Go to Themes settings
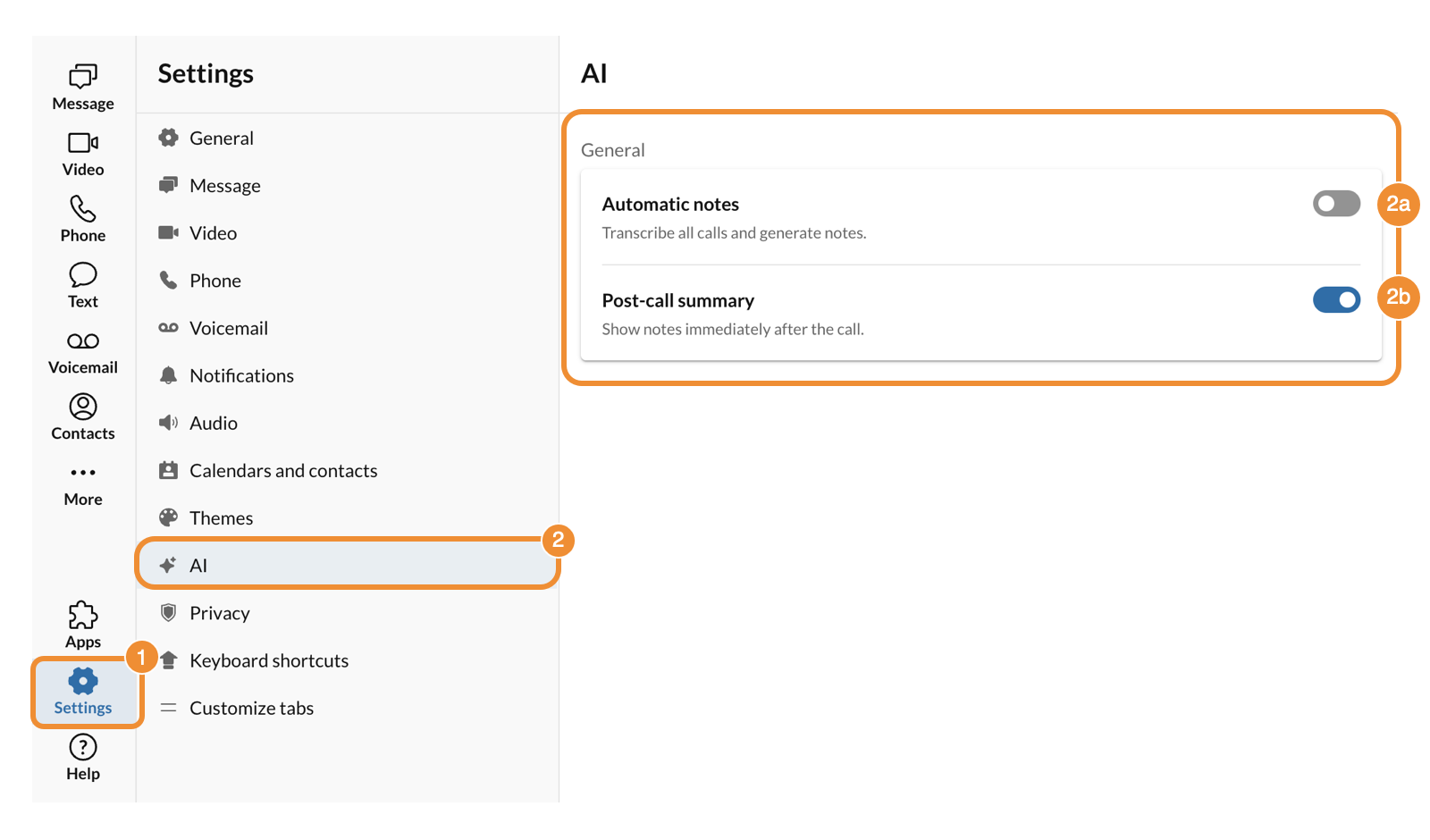 point(221,518)
